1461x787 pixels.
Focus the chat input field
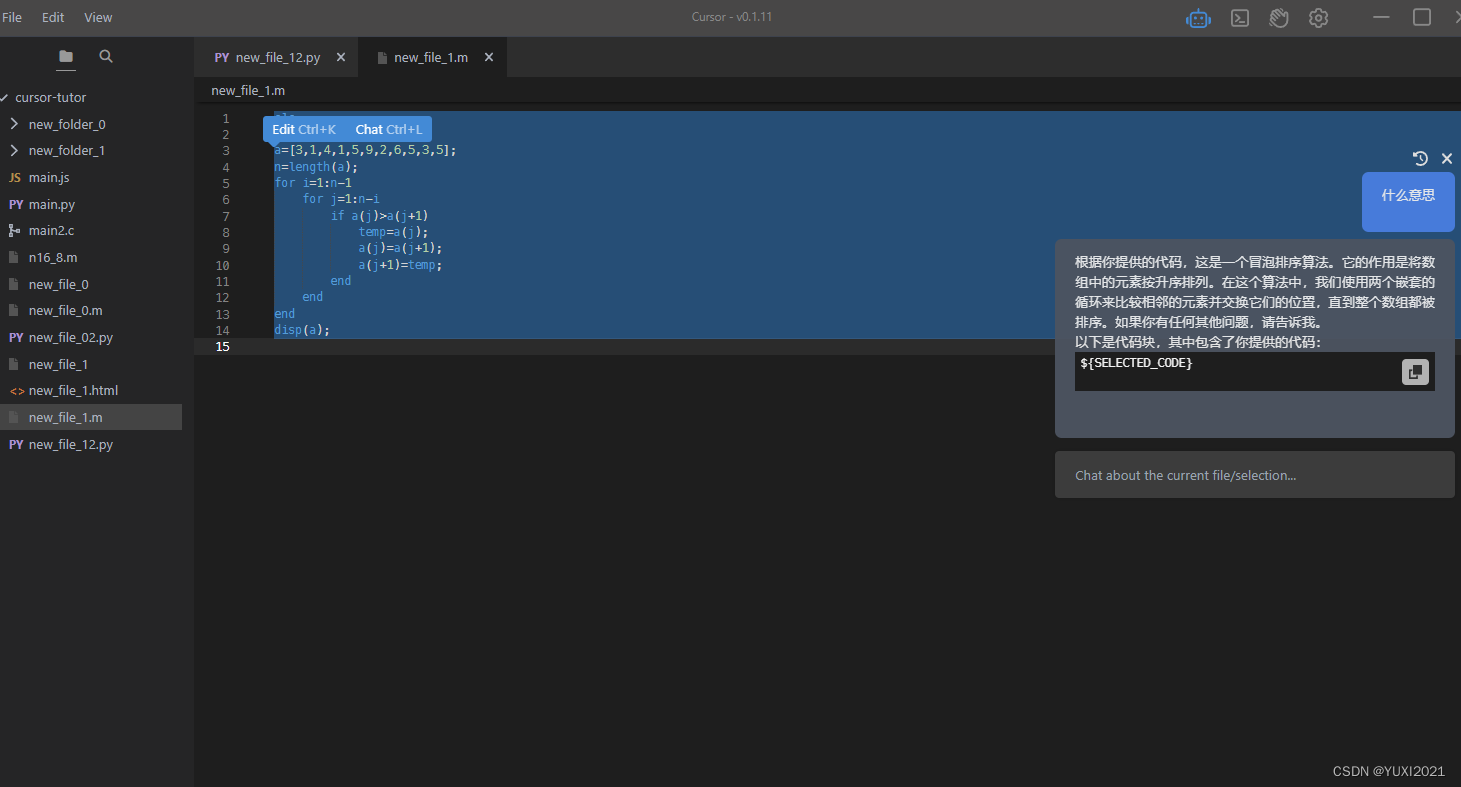coord(1254,475)
